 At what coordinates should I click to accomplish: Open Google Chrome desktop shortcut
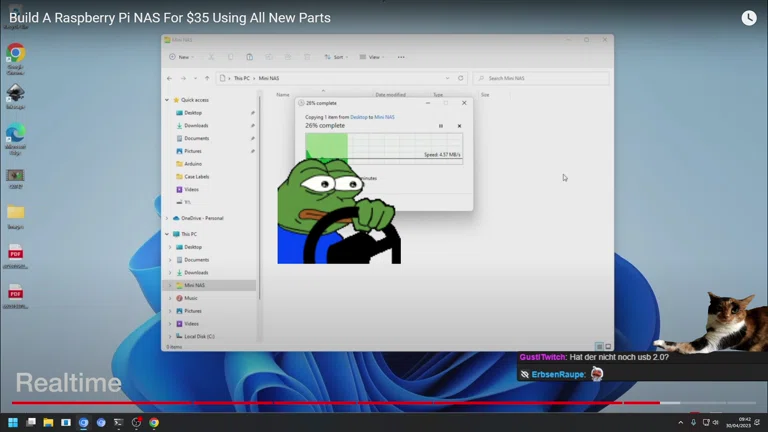pos(16,56)
